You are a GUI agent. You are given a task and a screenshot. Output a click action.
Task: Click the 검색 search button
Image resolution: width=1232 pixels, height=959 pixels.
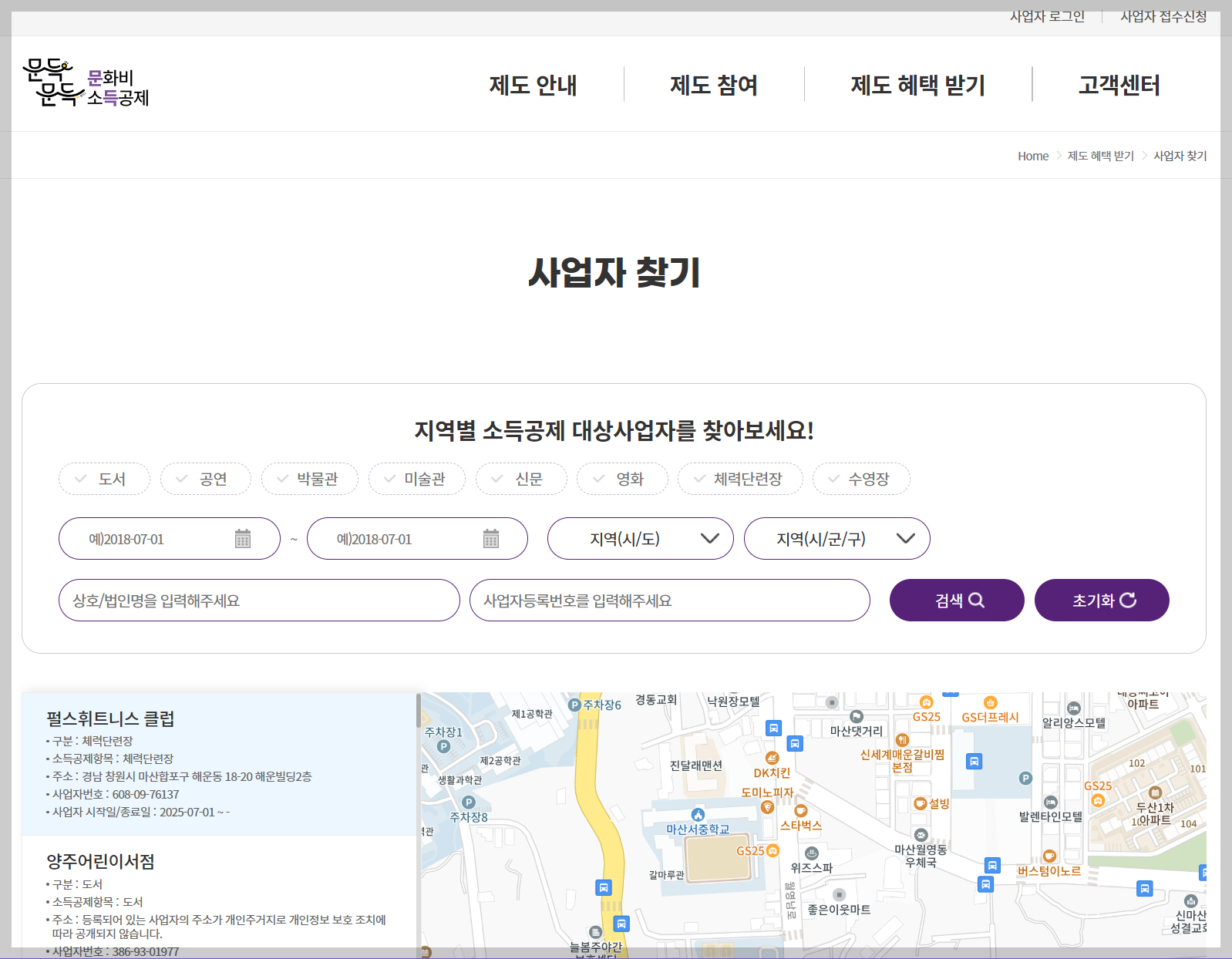pyautogui.click(x=957, y=600)
